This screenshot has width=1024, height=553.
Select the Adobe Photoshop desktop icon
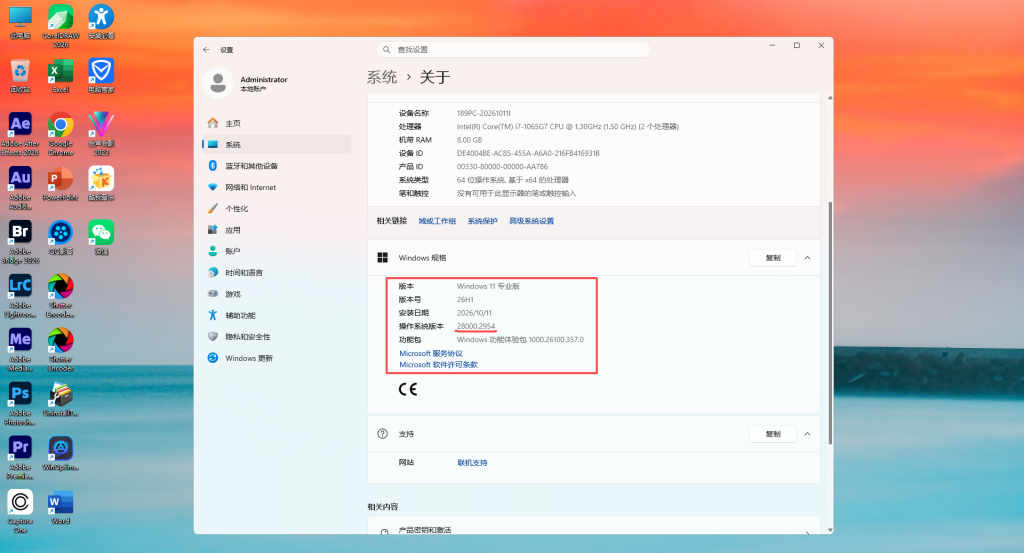20,404
